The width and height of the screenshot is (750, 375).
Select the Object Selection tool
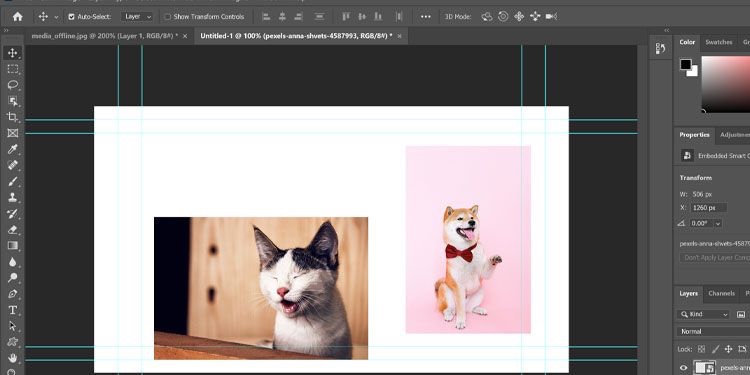tap(12, 101)
